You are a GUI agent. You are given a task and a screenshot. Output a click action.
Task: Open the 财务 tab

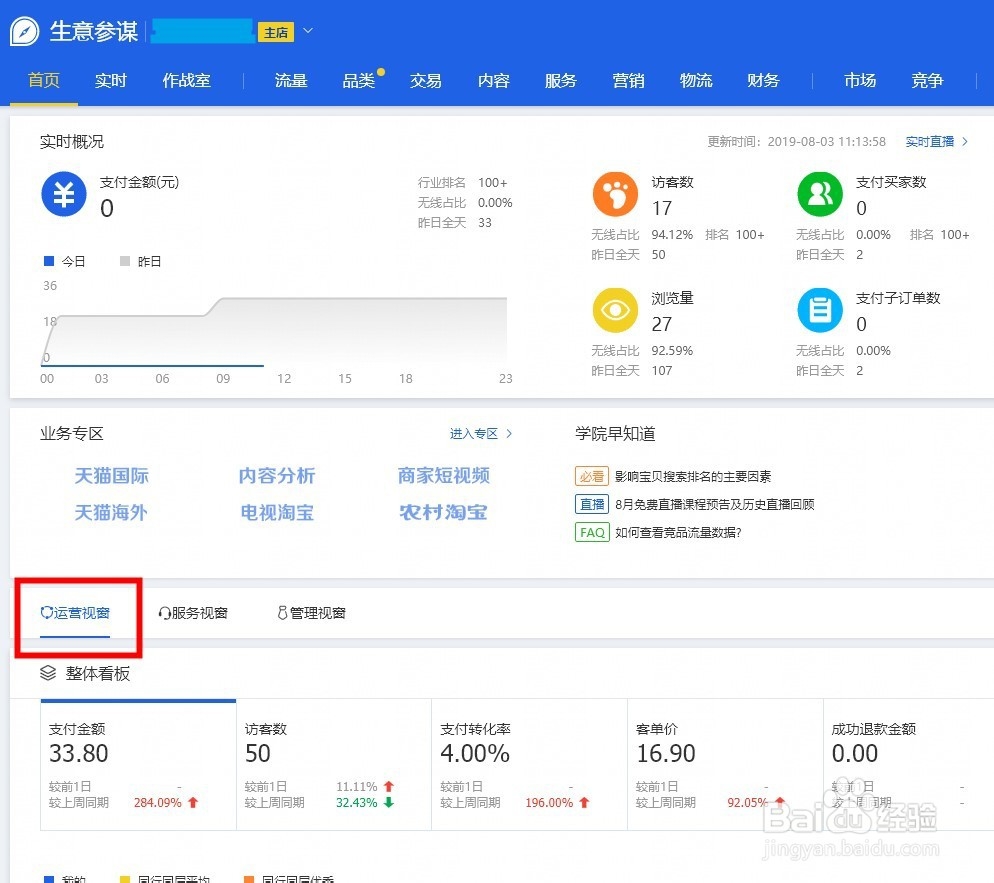763,81
